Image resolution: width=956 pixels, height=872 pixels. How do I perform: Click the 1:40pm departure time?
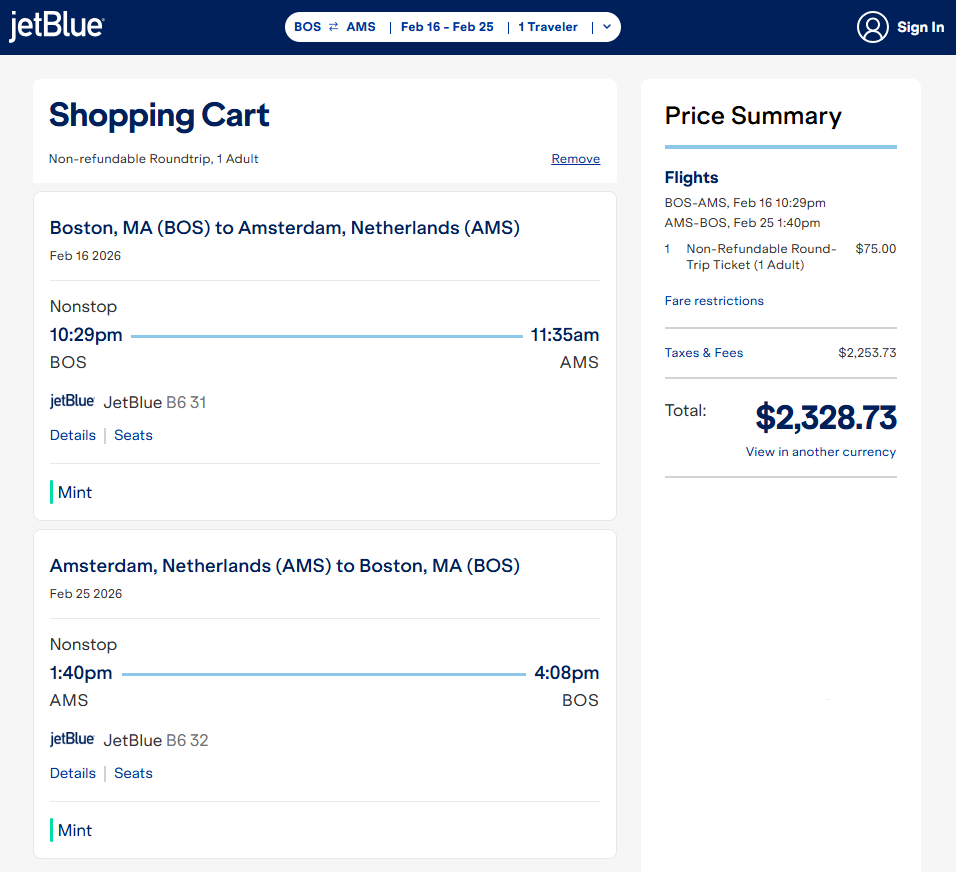(x=81, y=673)
